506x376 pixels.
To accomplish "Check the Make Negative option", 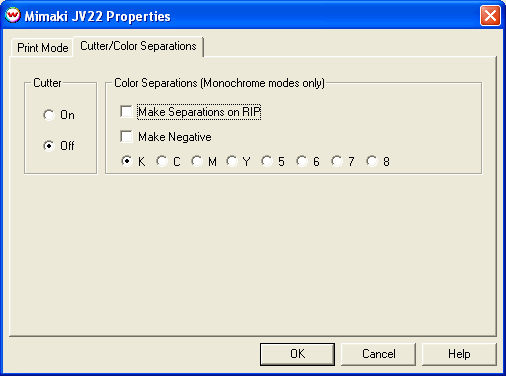I will 126,137.
